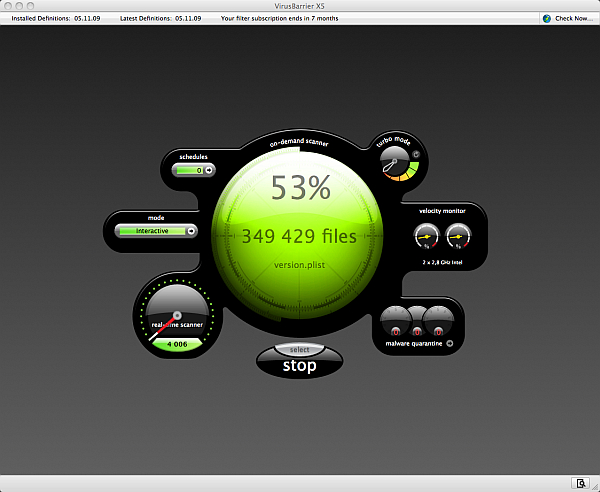Viewport: 600px width, 492px height.
Task: Open the schedules arrow button
Action: pos(209,170)
